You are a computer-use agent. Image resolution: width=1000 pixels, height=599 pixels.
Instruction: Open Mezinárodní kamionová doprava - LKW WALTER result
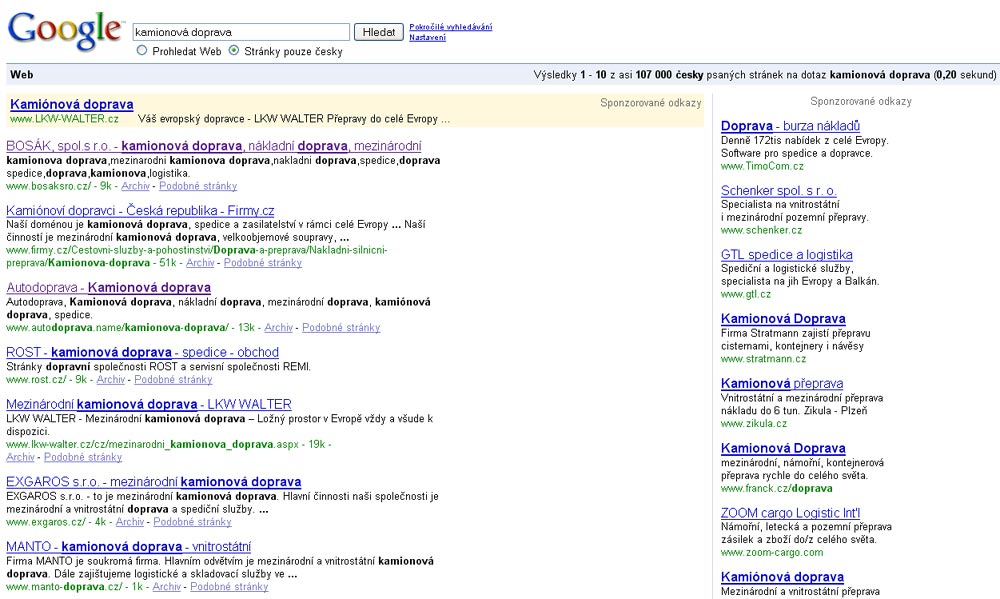pos(149,404)
